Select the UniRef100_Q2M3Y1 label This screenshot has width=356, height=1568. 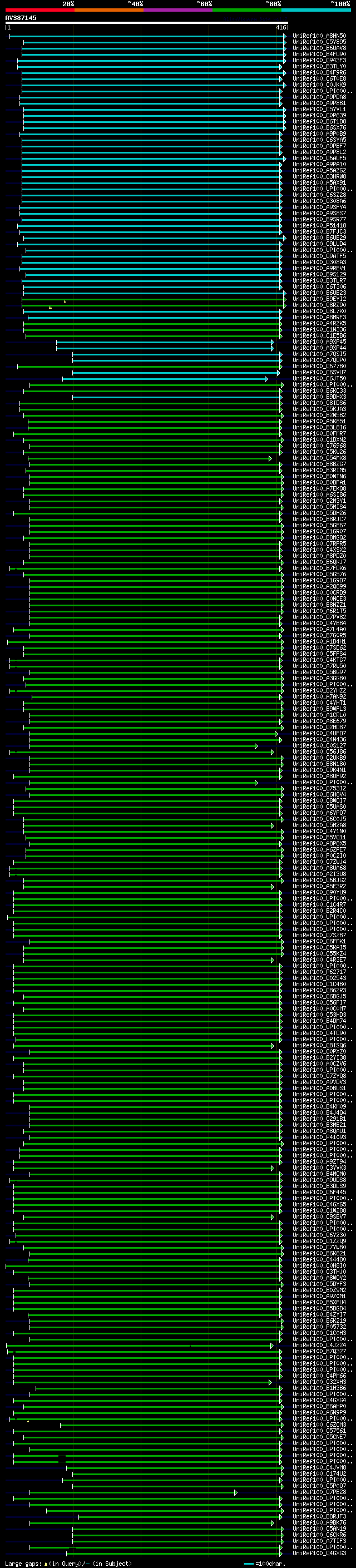(x=319, y=501)
